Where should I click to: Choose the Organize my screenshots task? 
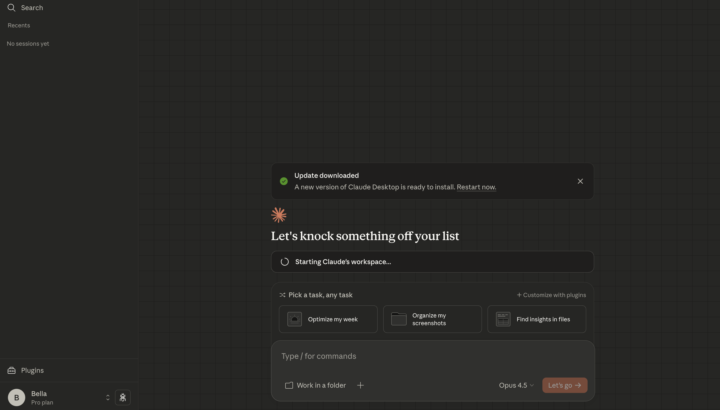pos(432,319)
